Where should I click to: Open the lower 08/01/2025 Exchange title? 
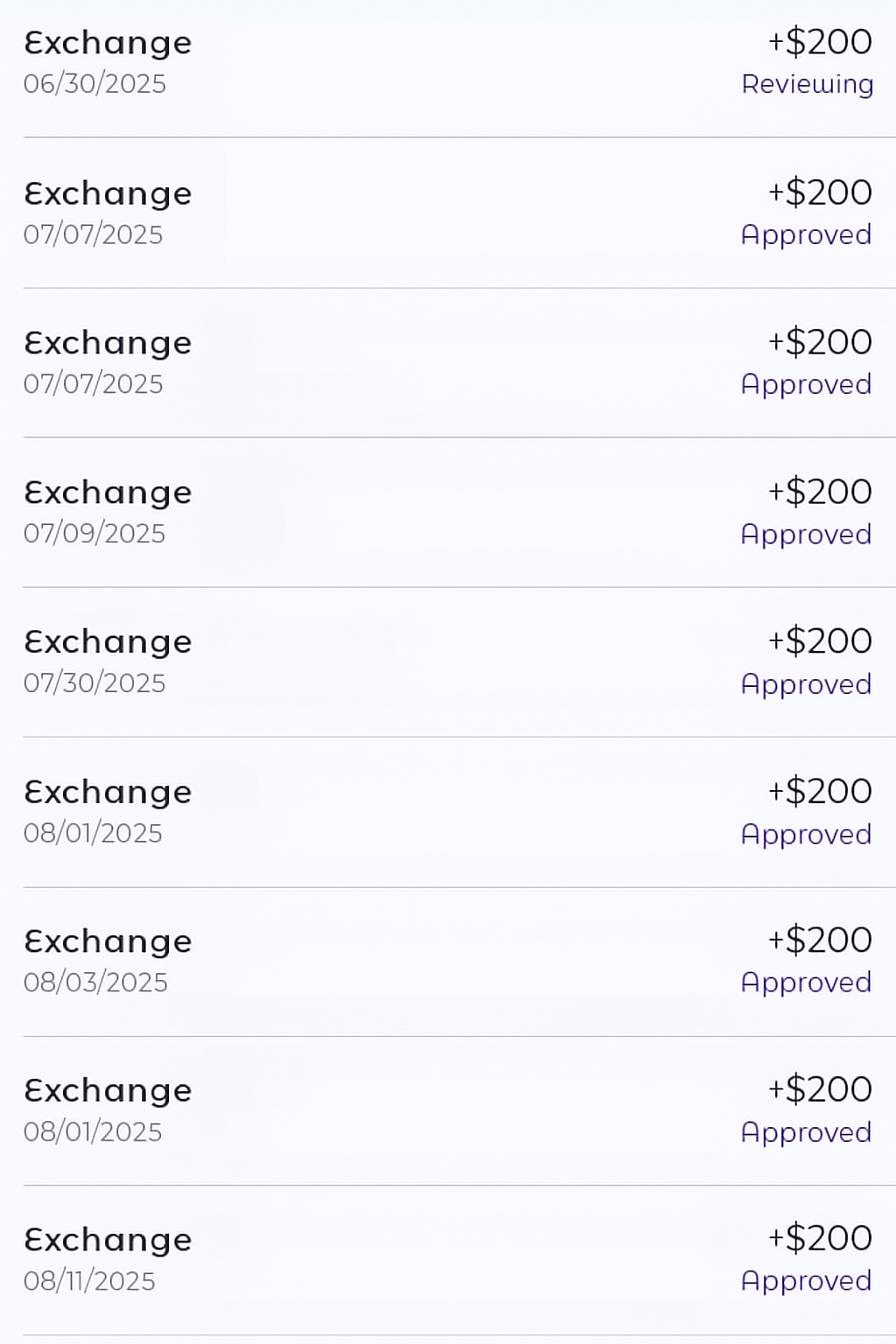pyautogui.click(x=108, y=1090)
